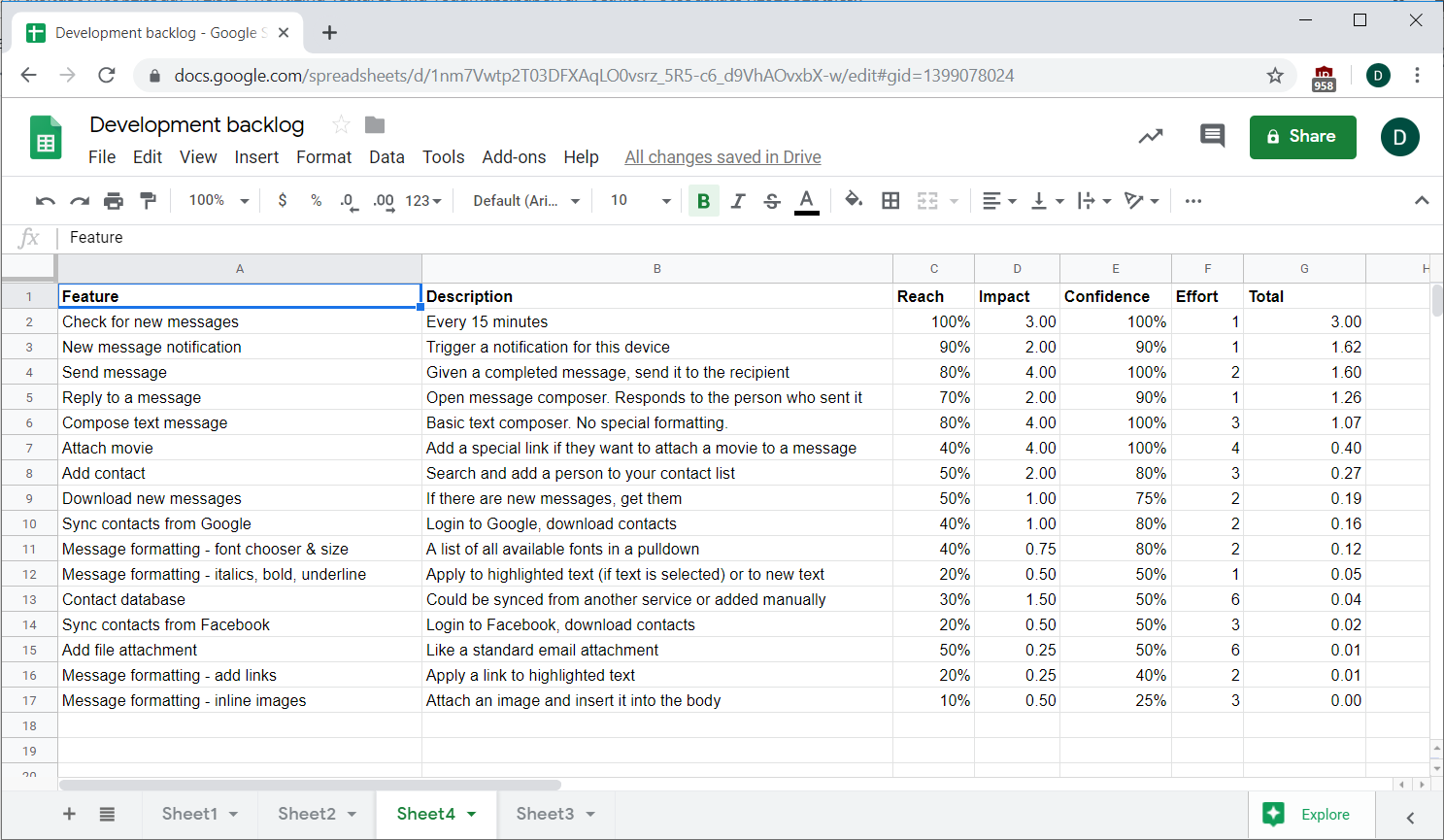Image resolution: width=1444 pixels, height=840 pixels.
Task: Select the Paint format tool
Action: 148,201
